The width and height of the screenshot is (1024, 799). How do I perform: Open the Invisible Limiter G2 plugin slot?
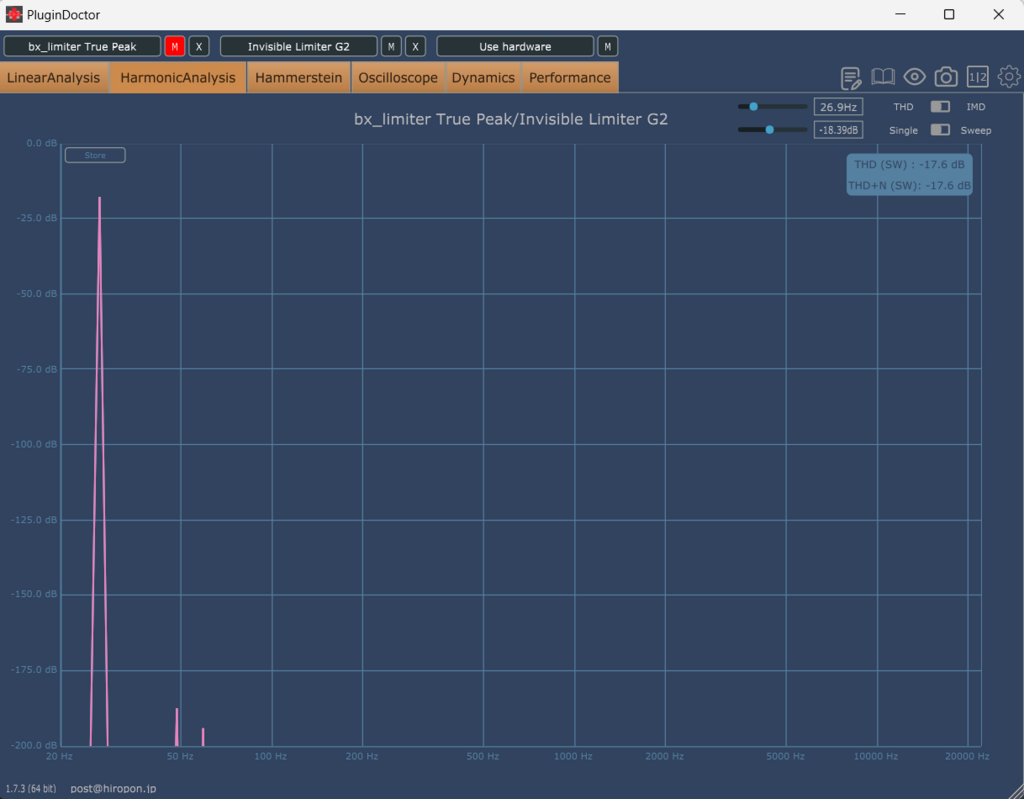[x=298, y=46]
